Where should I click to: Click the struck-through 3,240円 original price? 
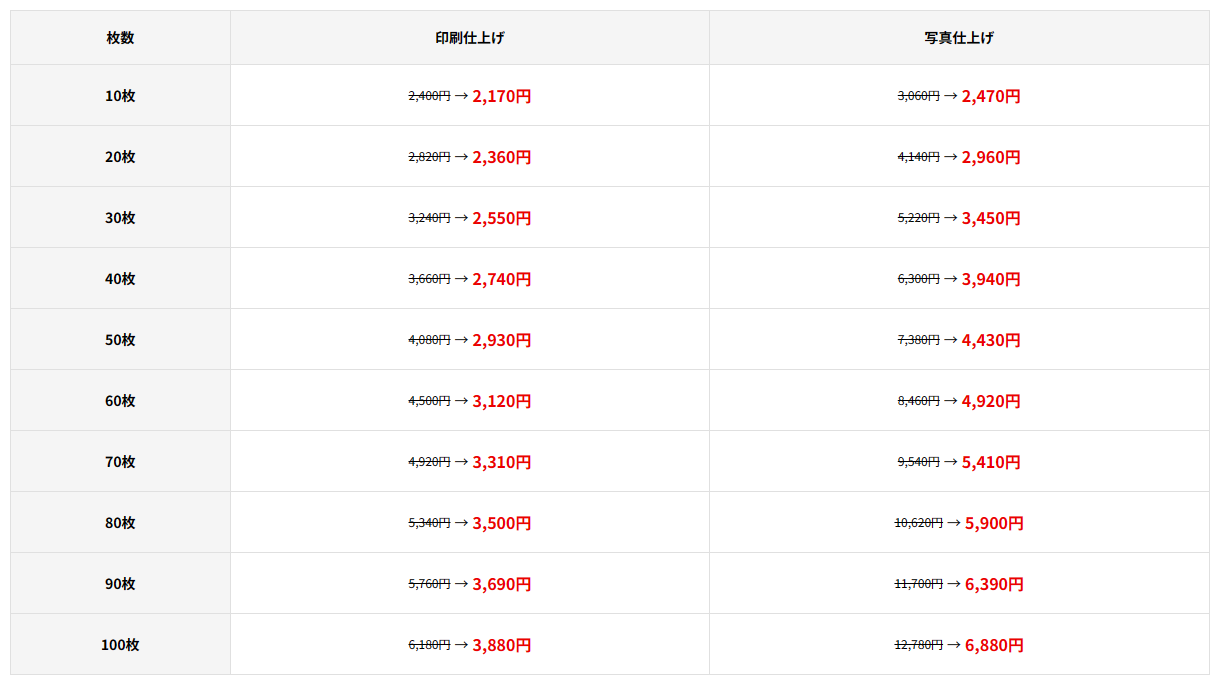429,218
